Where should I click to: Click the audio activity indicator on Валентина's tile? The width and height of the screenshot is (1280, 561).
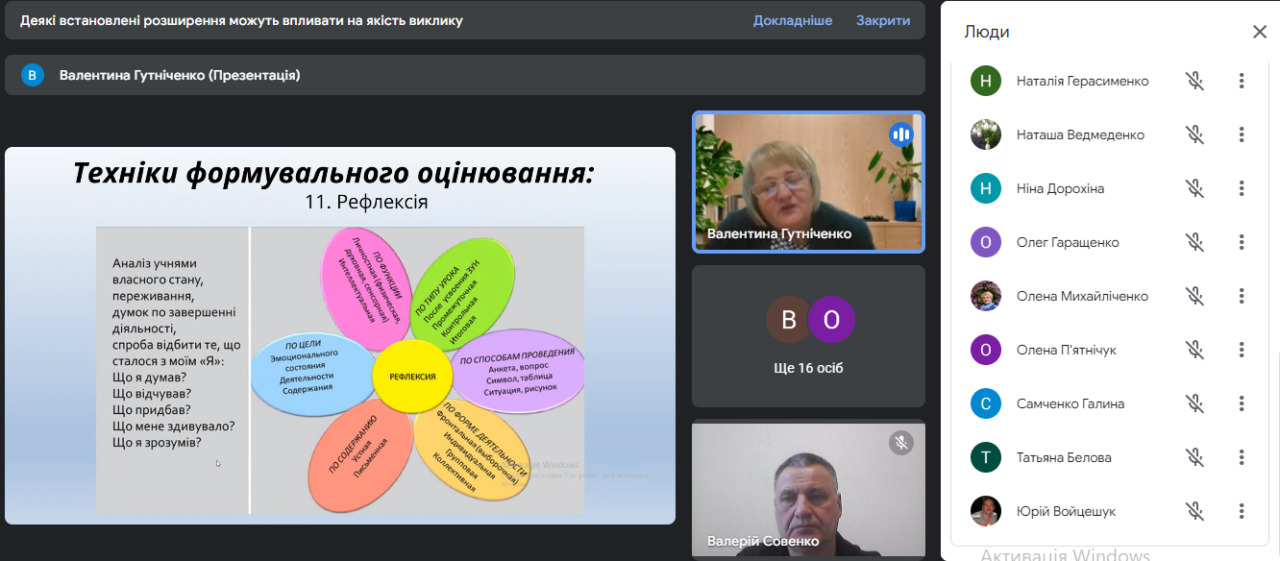[x=902, y=134]
